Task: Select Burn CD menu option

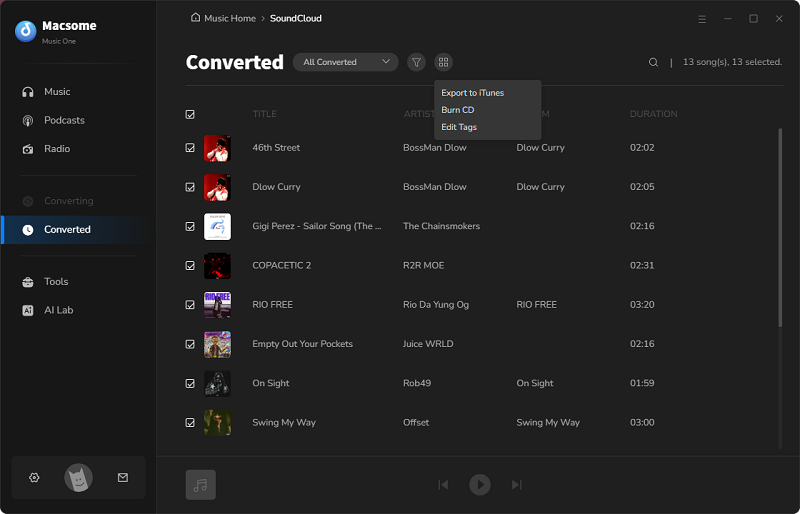Action: click(458, 110)
